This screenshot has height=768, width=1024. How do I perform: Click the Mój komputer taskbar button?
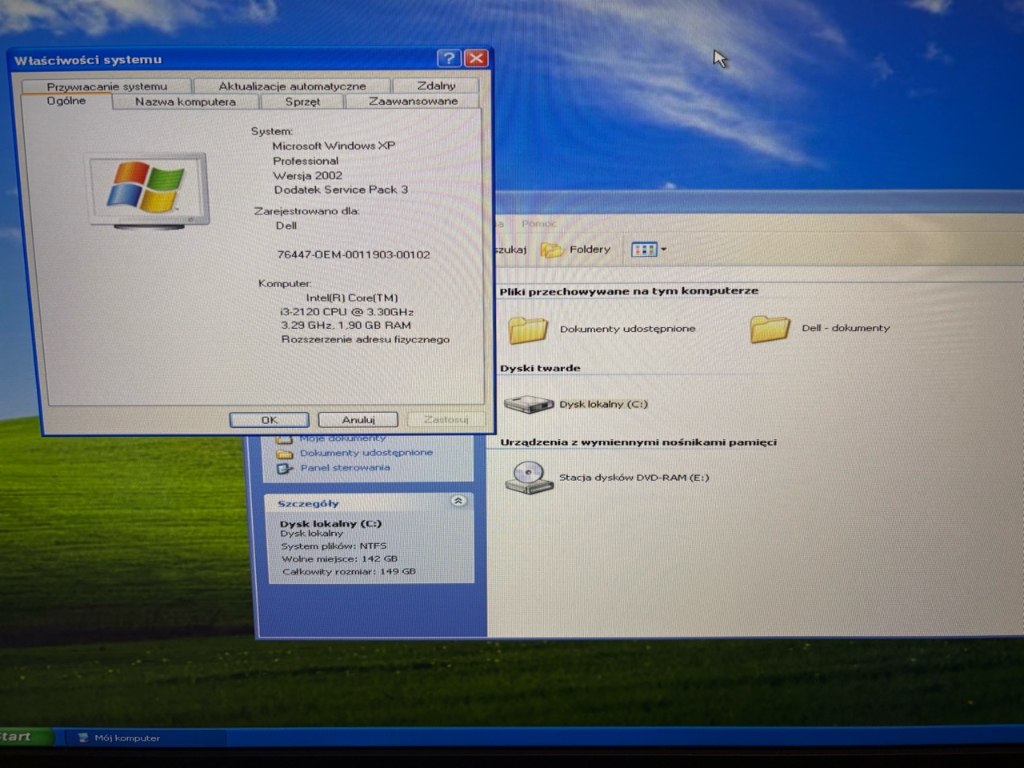146,738
